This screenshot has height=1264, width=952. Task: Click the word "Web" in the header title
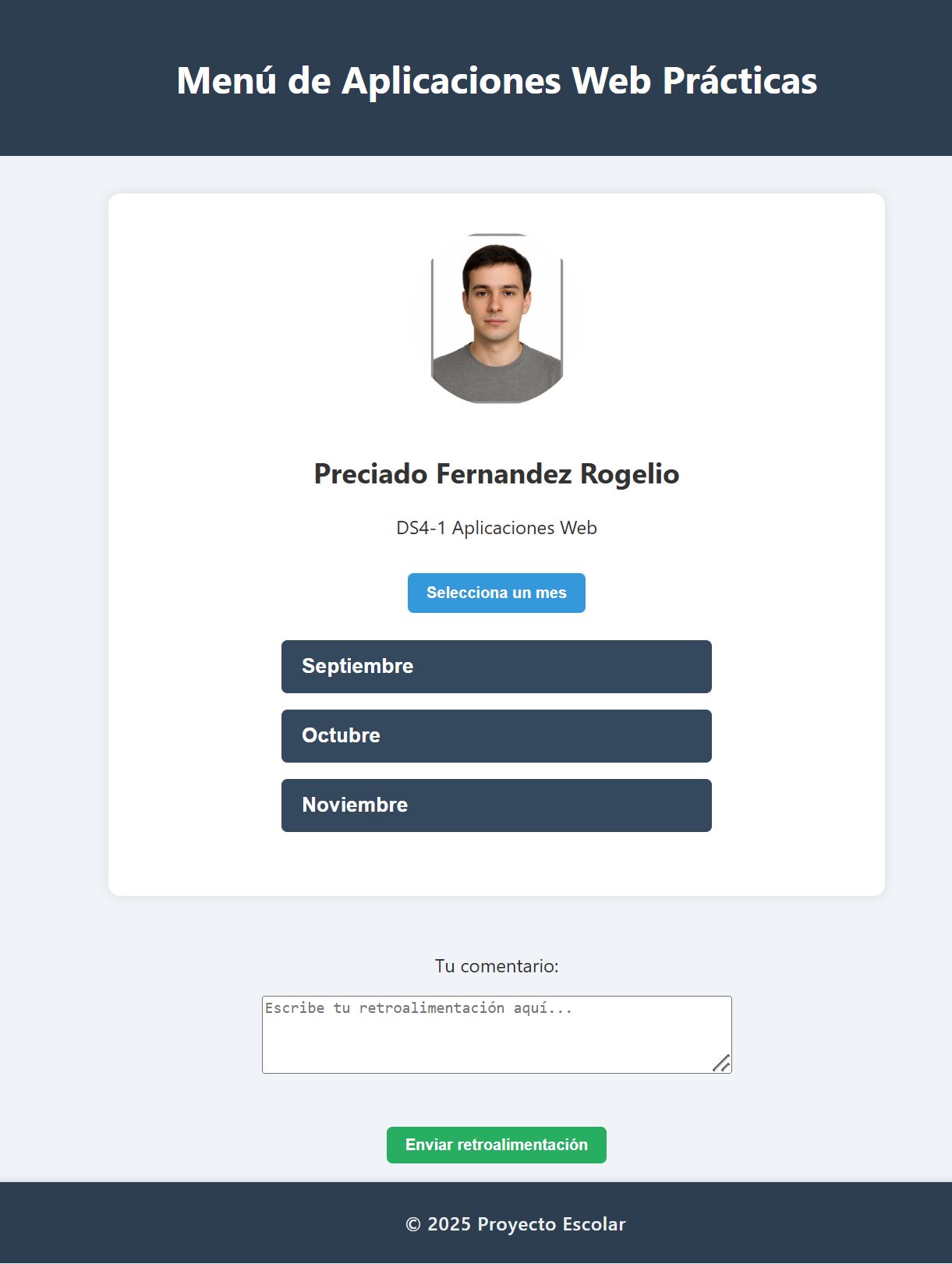611,80
